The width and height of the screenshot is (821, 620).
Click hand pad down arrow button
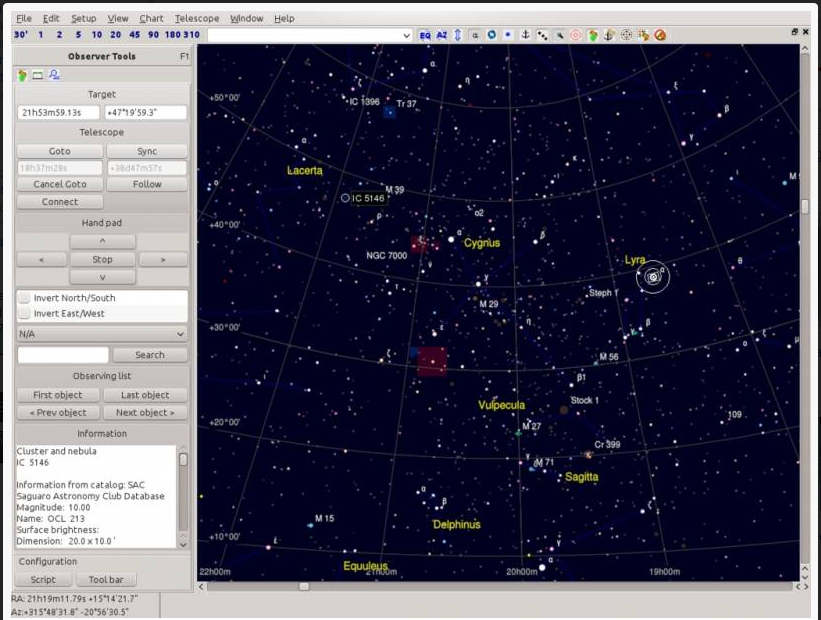coord(103,277)
